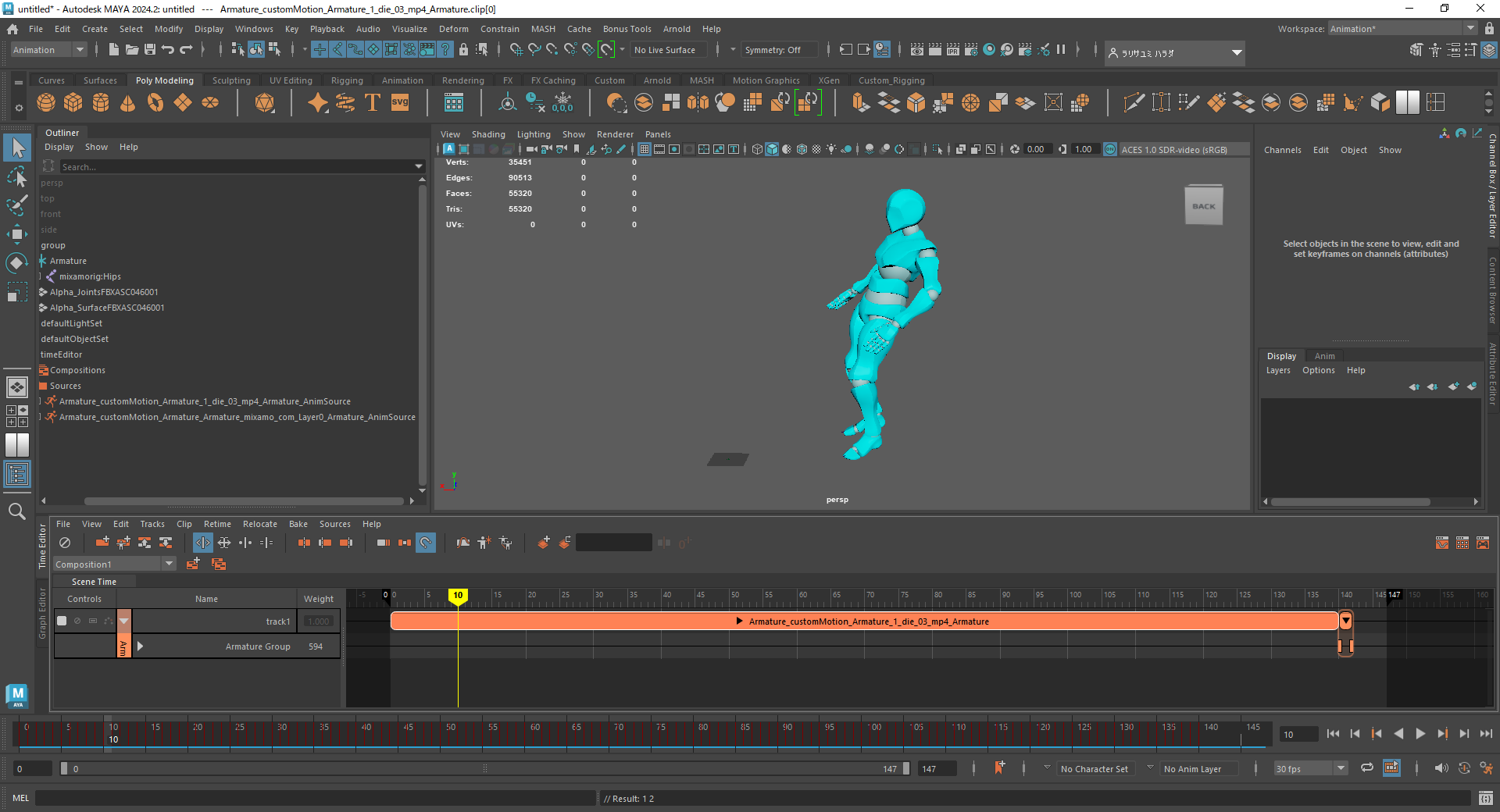Toggle the outliner panel layout button
Viewport: 1500px width, 812px height.
pos(17,474)
